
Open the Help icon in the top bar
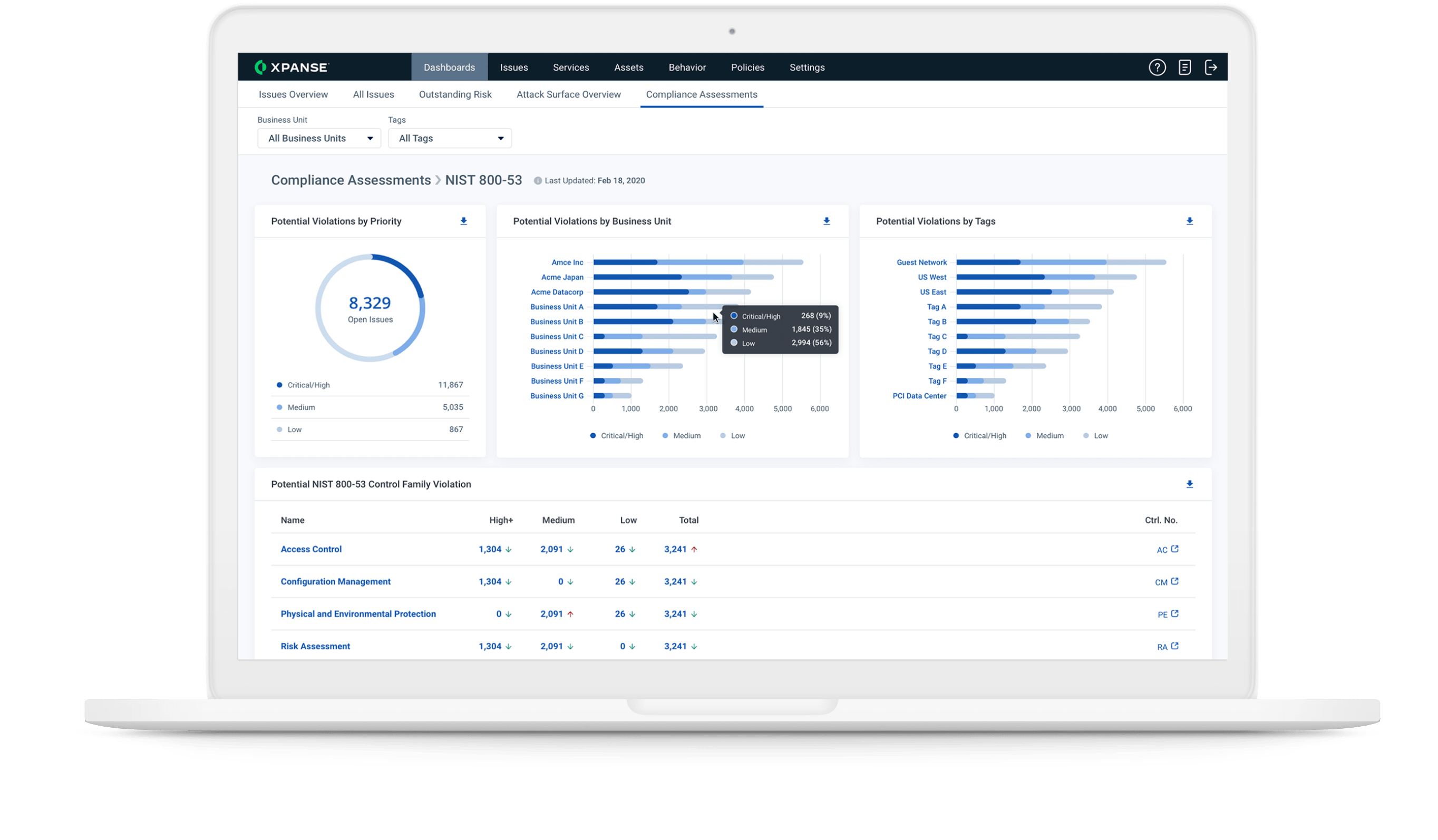1157,67
